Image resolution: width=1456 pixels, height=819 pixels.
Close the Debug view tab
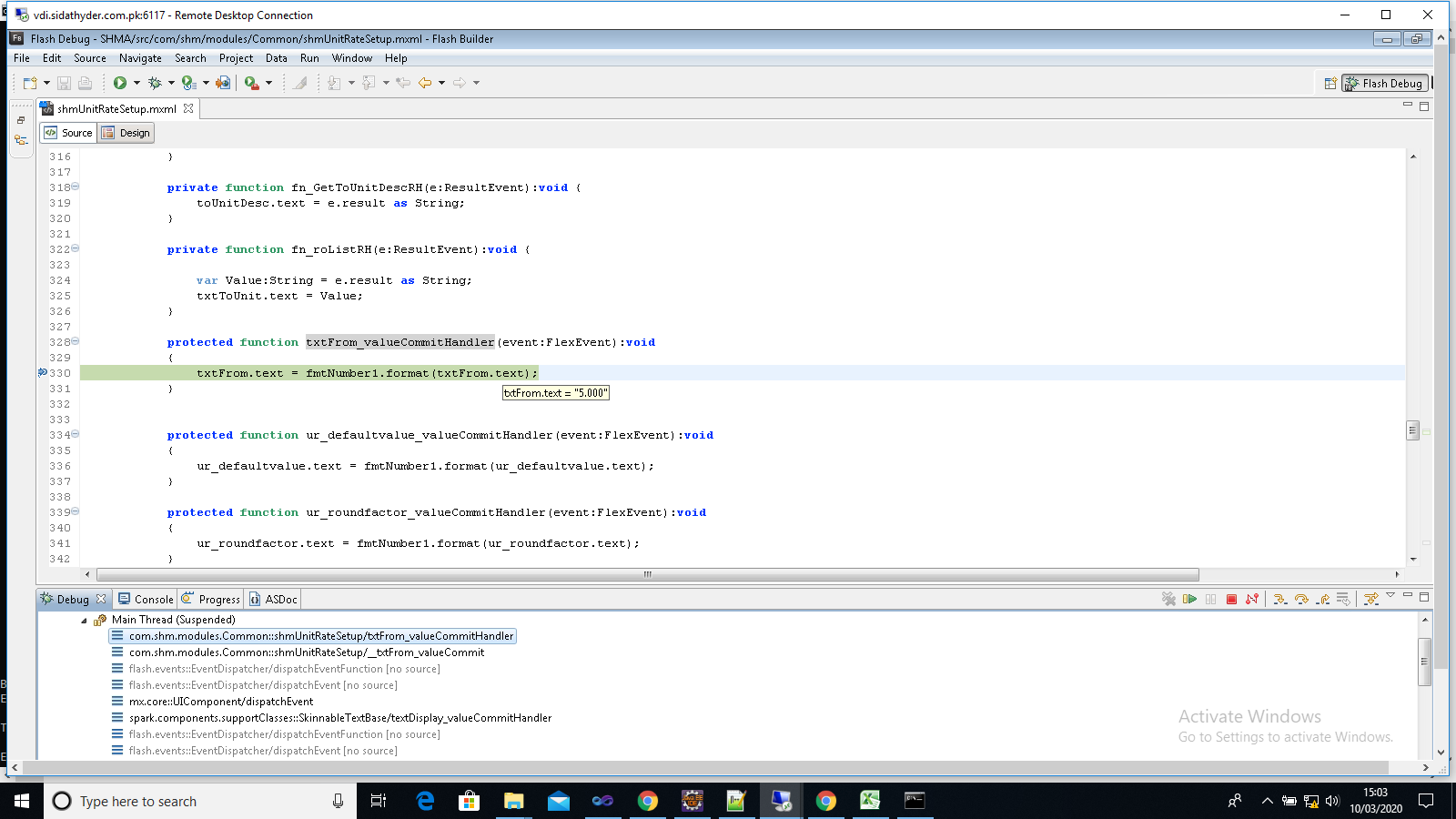point(101,599)
